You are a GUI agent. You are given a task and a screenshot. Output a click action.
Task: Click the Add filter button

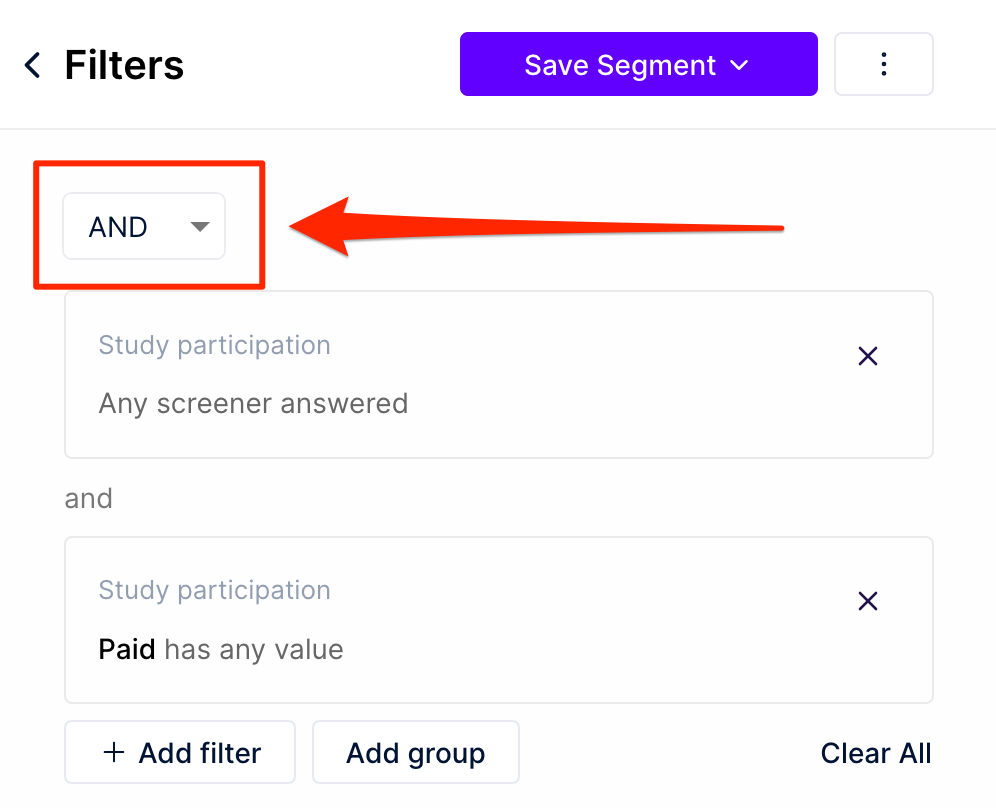pos(180,752)
